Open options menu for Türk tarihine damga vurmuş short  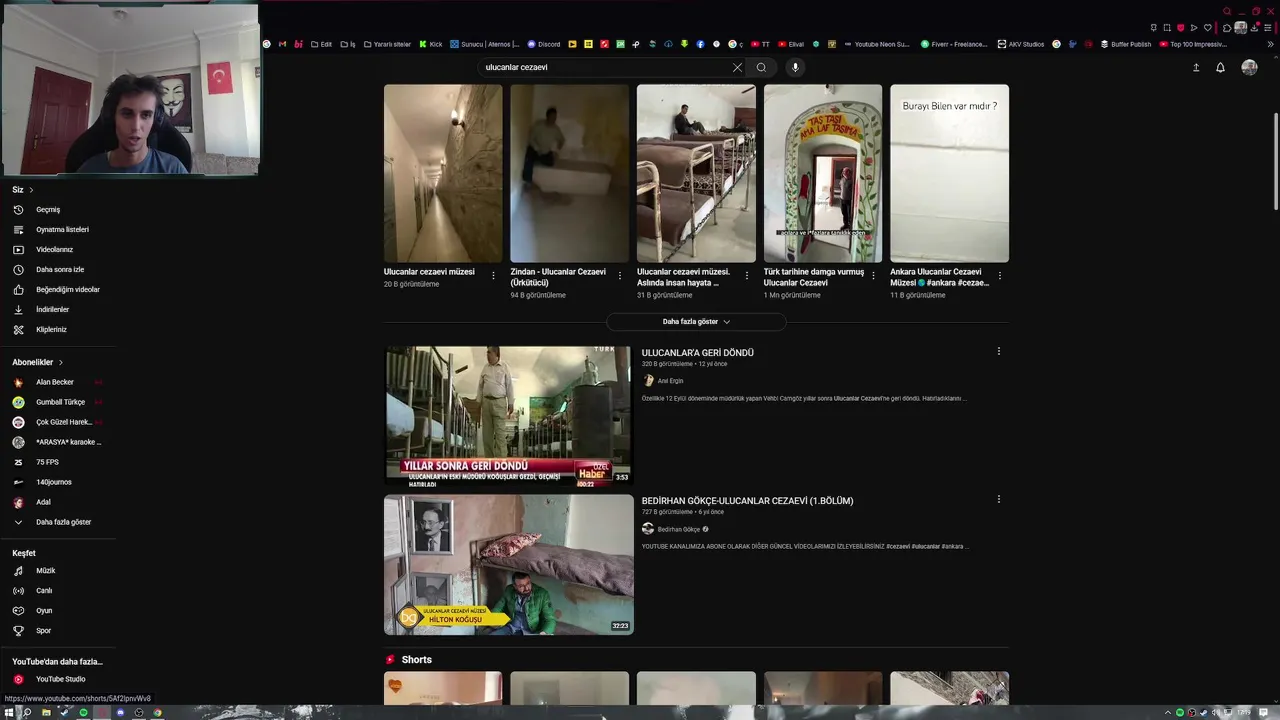point(873,276)
